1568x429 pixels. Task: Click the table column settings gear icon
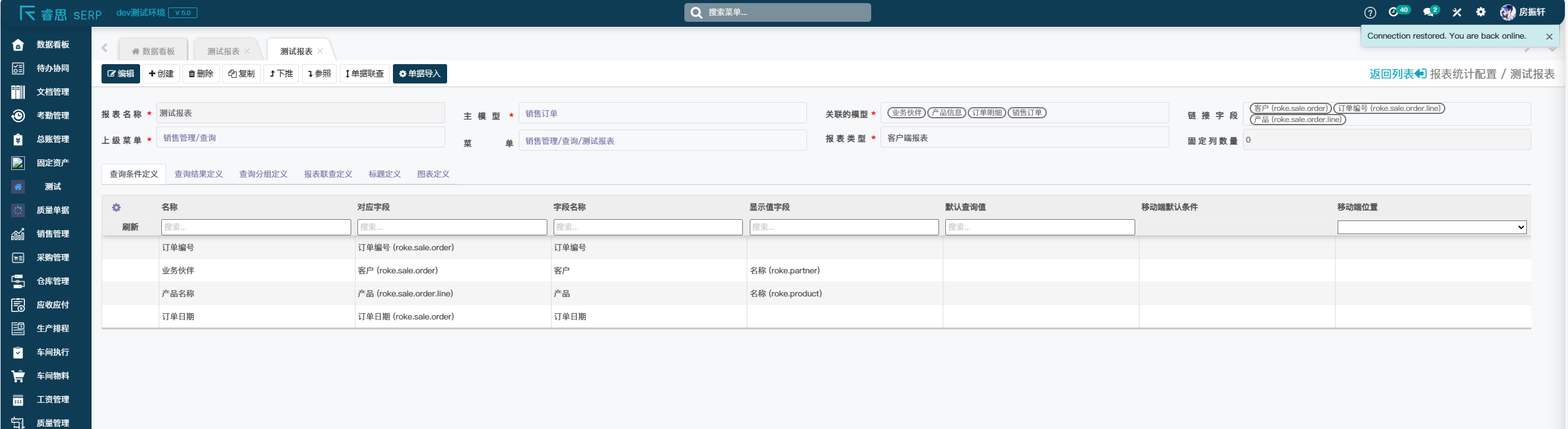[x=116, y=207]
